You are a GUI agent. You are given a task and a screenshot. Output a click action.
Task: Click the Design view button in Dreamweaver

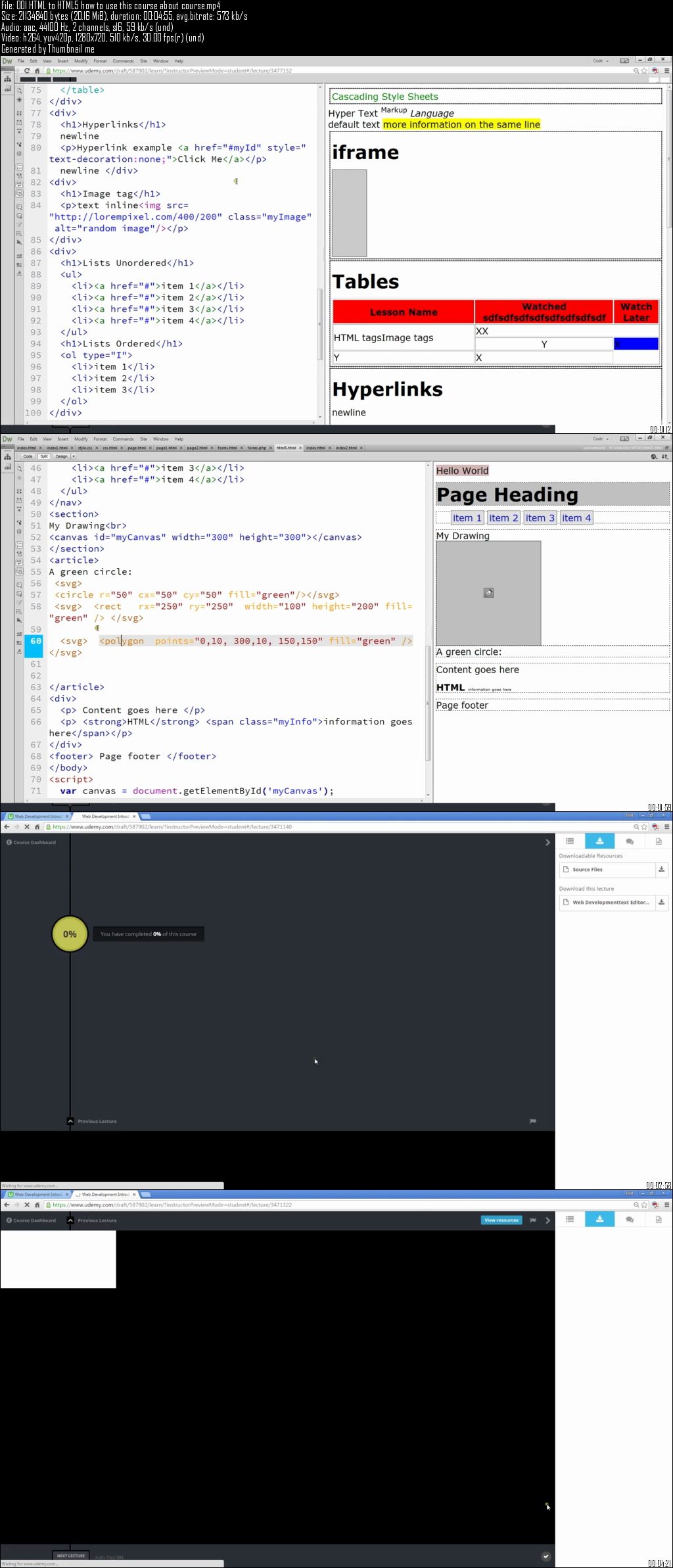pyautogui.click(x=61, y=456)
